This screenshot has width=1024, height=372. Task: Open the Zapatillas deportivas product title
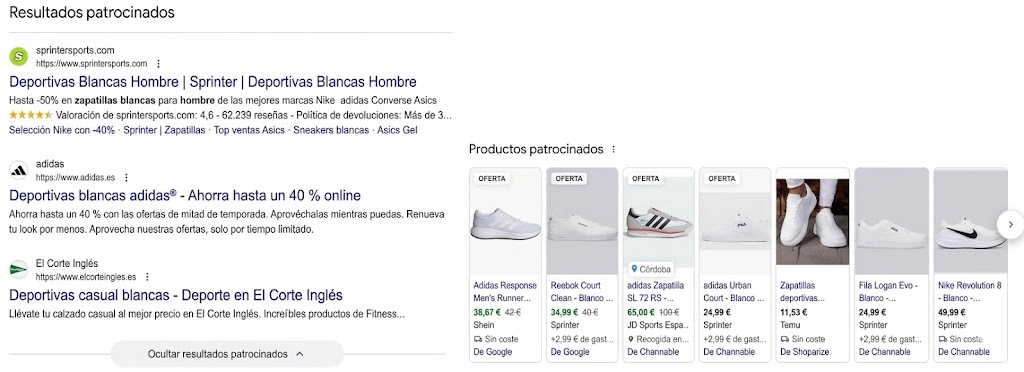pyautogui.click(x=803, y=292)
